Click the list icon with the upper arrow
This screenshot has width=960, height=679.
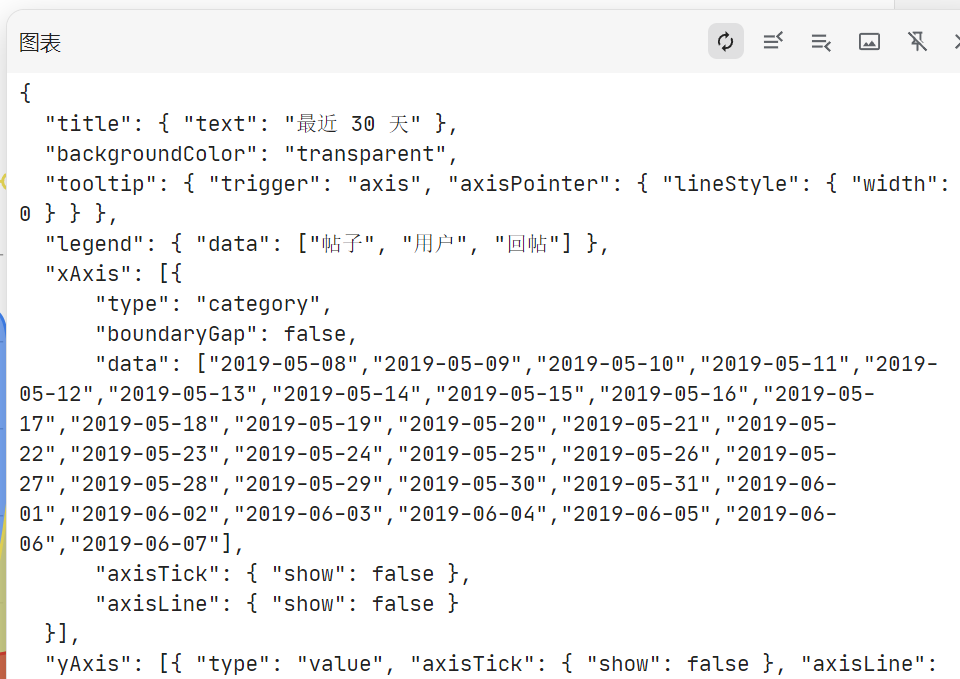click(773, 41)
